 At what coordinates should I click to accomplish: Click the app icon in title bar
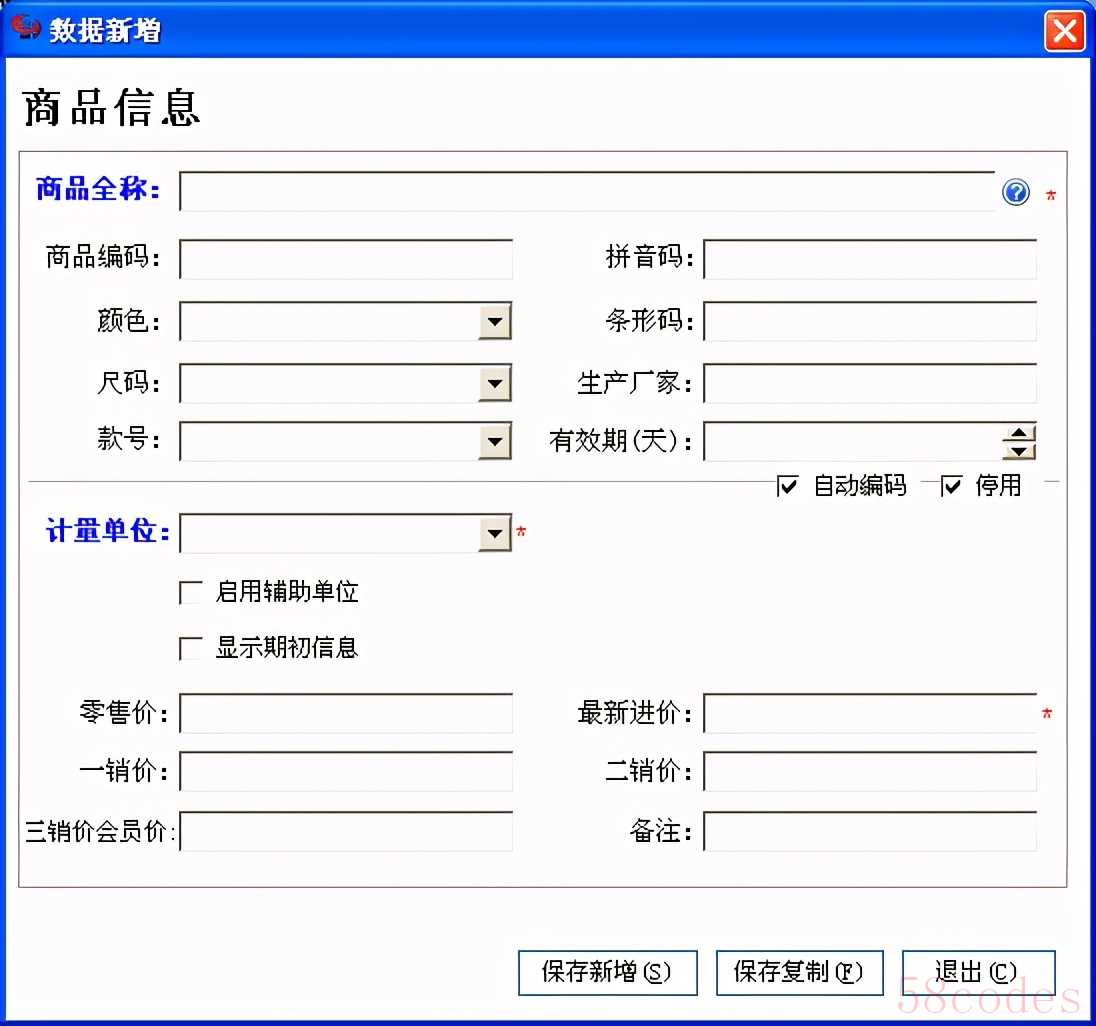(25, 29)
